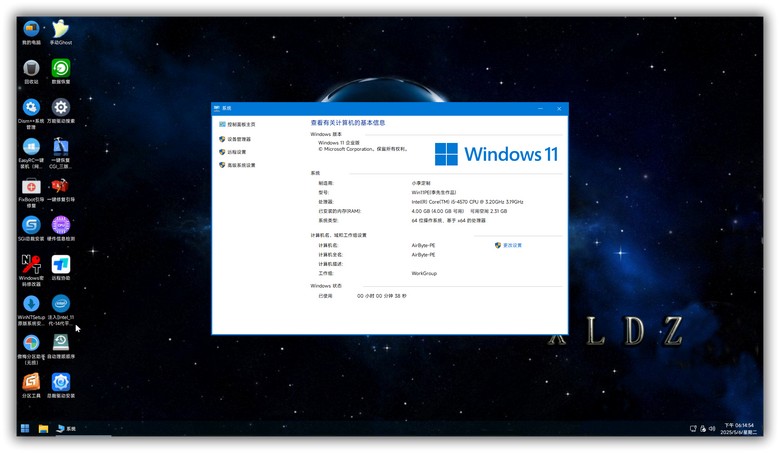Open the WinNTSetup blue arrow icon

coord(31,303)
